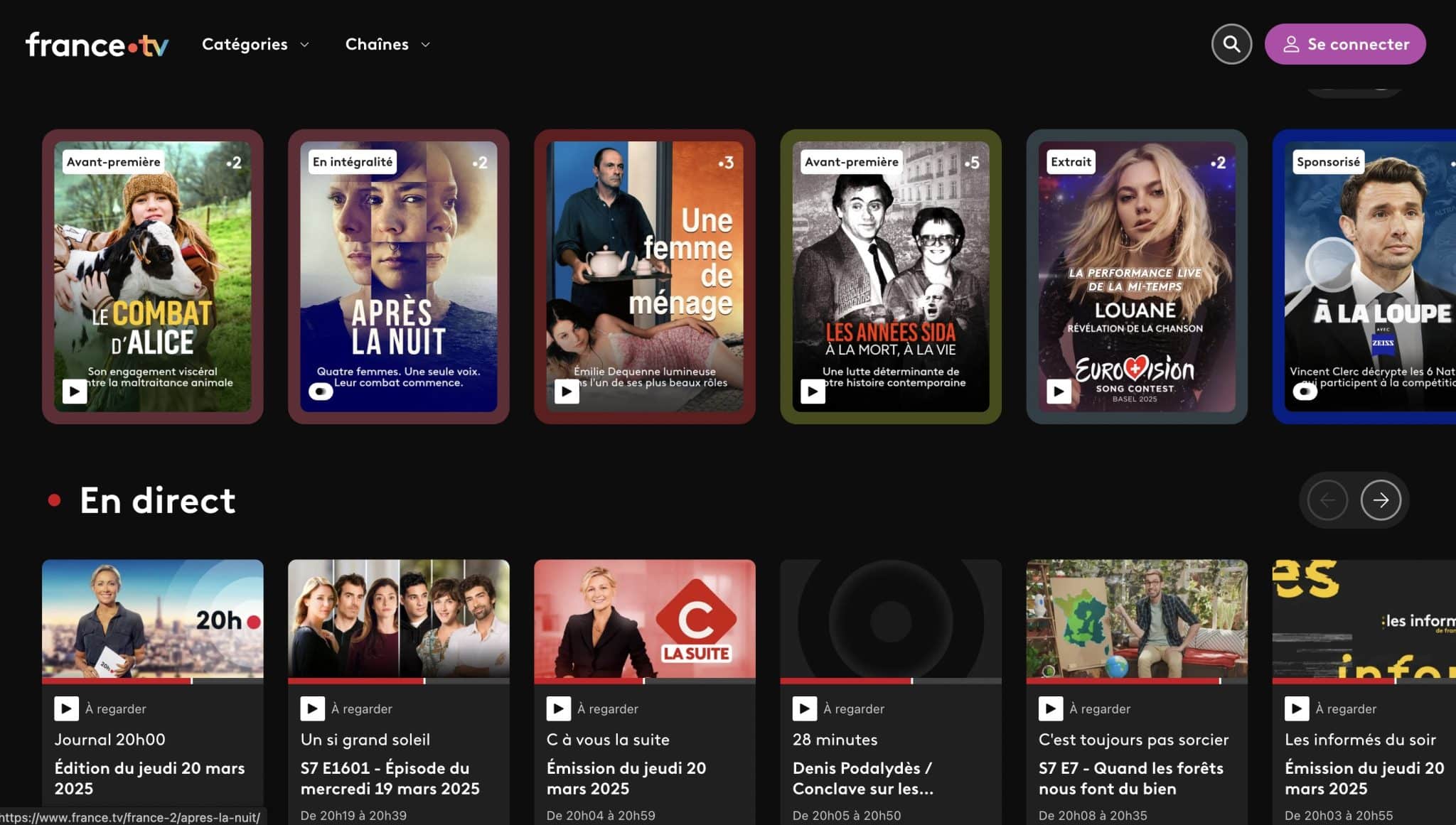Click 'Édition du jeudi 20 mars 2025' text
This screenshot has width=1456, height=825.
tap(149, 778)
